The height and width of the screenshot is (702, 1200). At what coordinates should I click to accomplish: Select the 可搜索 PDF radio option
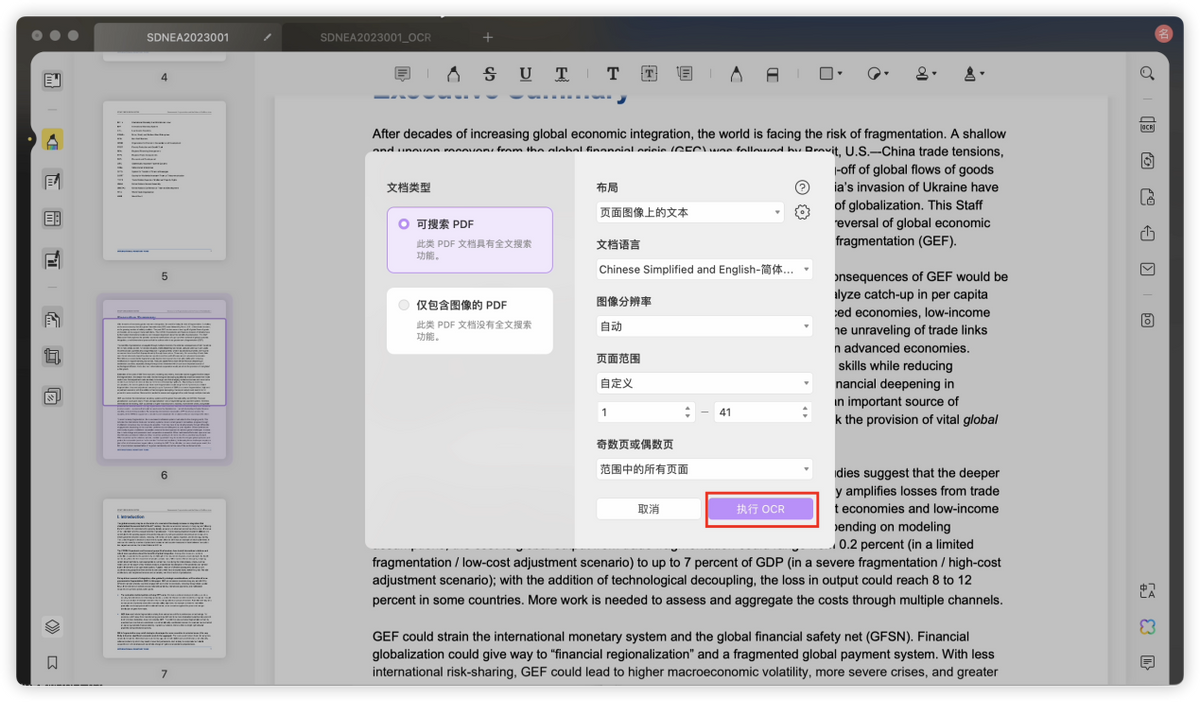[x=404, y=224]
